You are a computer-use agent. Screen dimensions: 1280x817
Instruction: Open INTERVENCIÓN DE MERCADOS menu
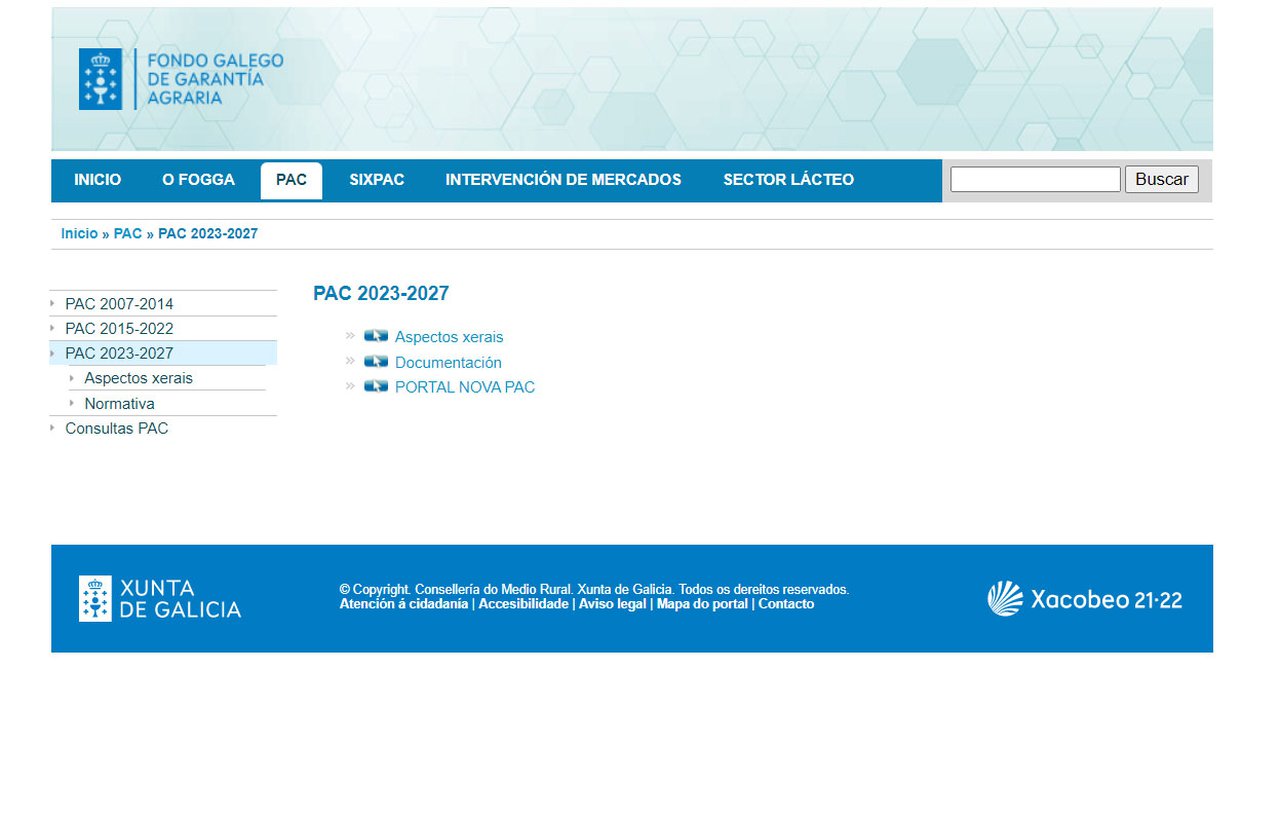(x=563, y=180)
